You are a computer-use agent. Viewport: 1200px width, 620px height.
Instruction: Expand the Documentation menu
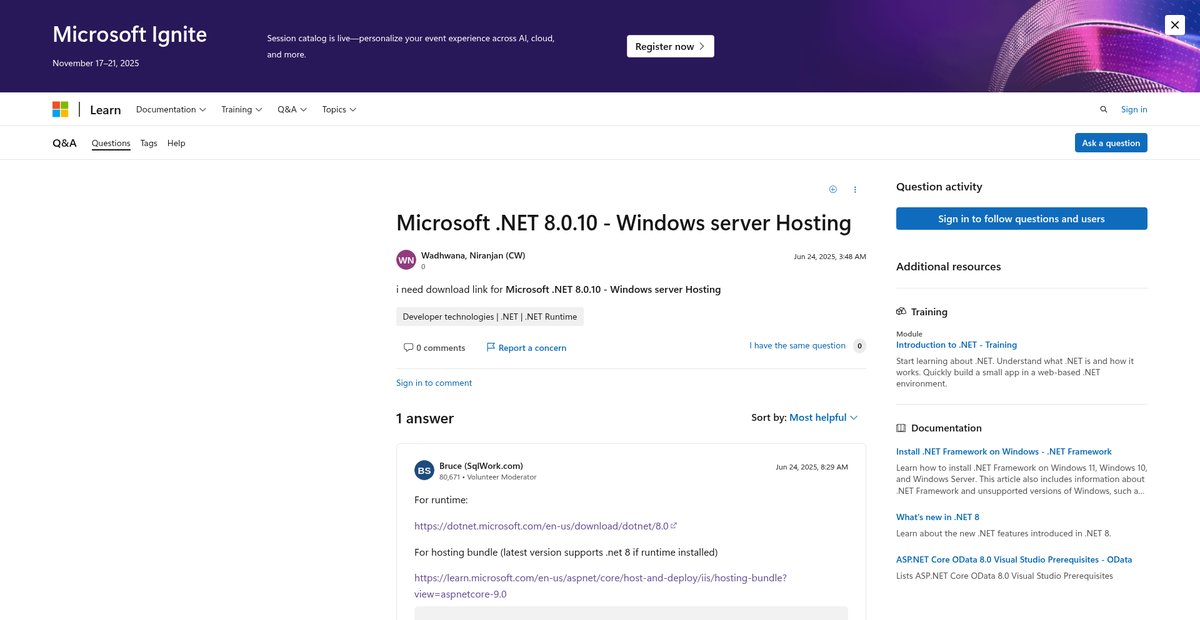pyautogui.click(x=171, y=109)
